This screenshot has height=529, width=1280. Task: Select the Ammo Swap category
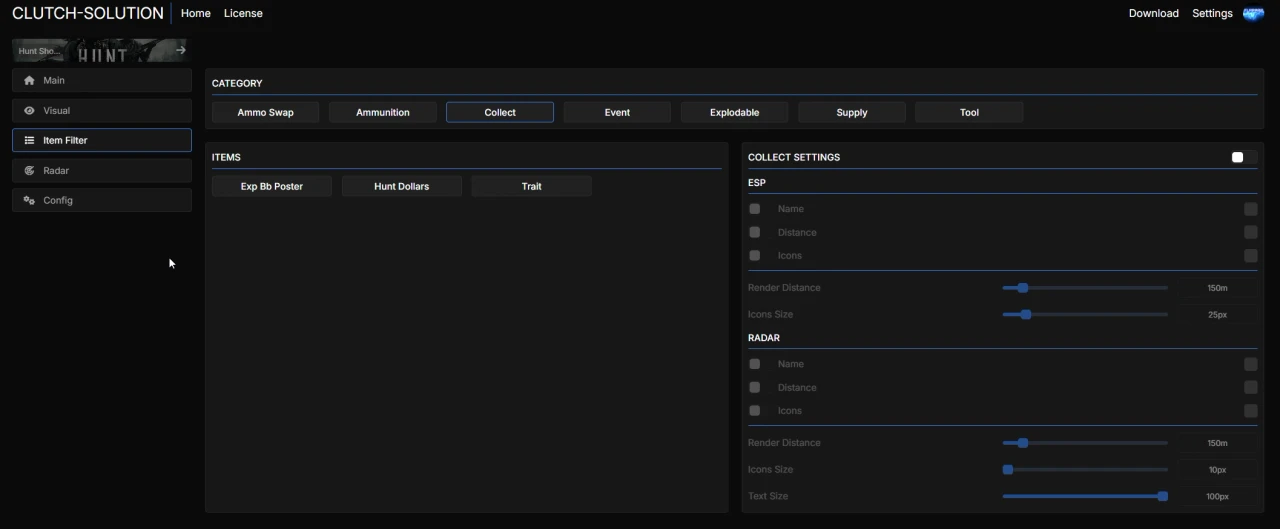[266, 112]
